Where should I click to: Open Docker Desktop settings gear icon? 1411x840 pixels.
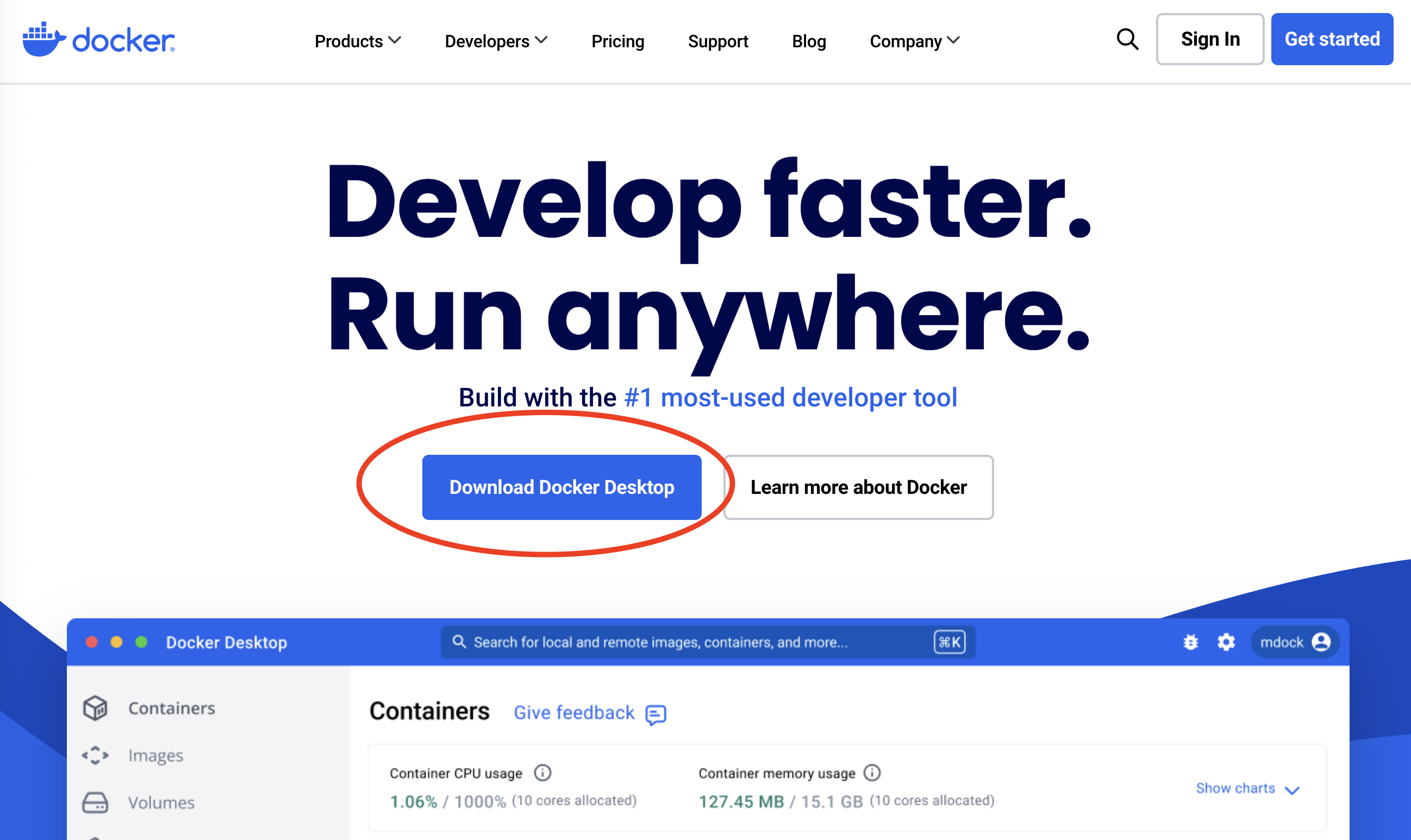1226,642
